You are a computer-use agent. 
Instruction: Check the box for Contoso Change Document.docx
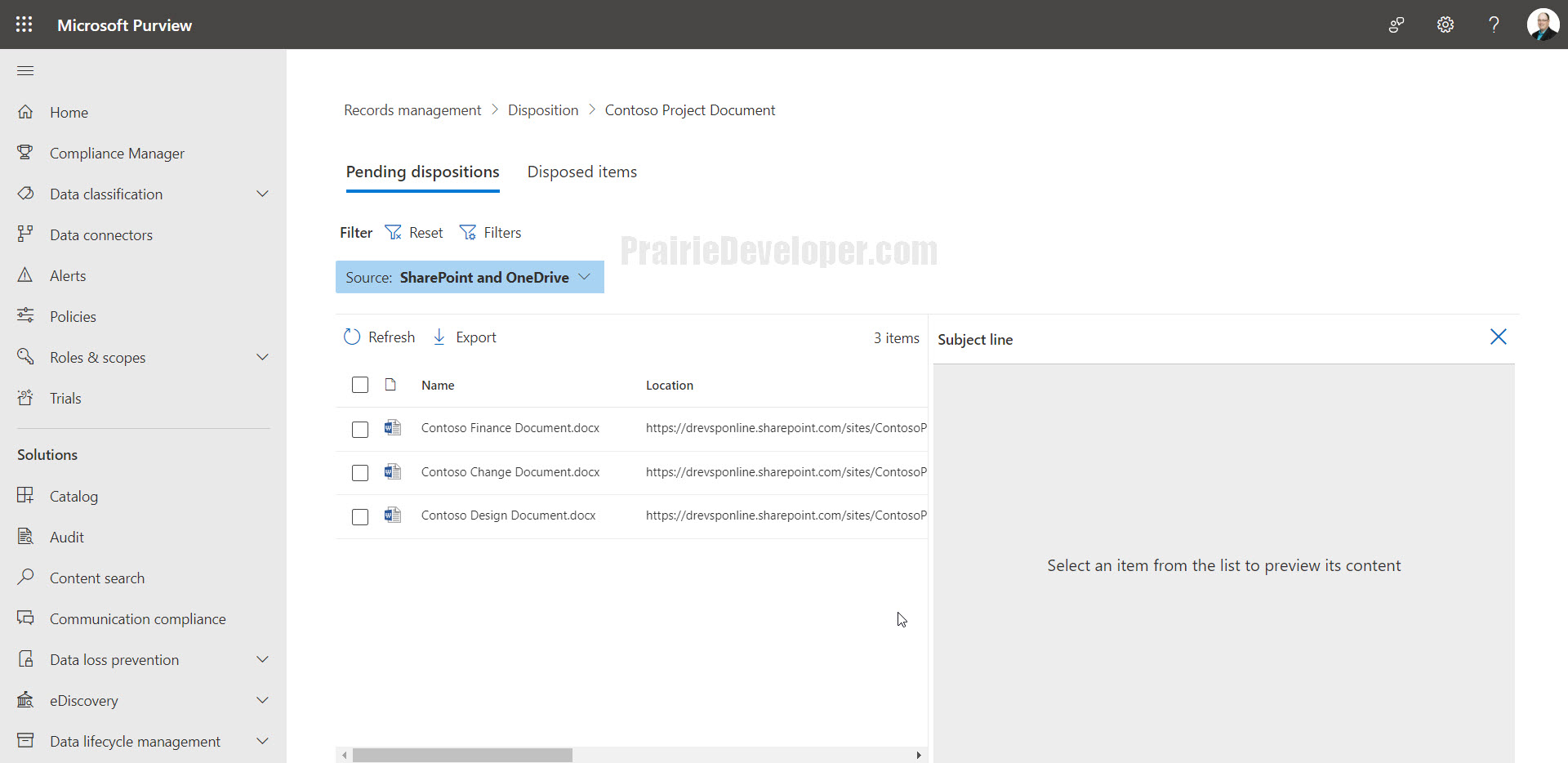pyautogui.click(x=360, y=473)
